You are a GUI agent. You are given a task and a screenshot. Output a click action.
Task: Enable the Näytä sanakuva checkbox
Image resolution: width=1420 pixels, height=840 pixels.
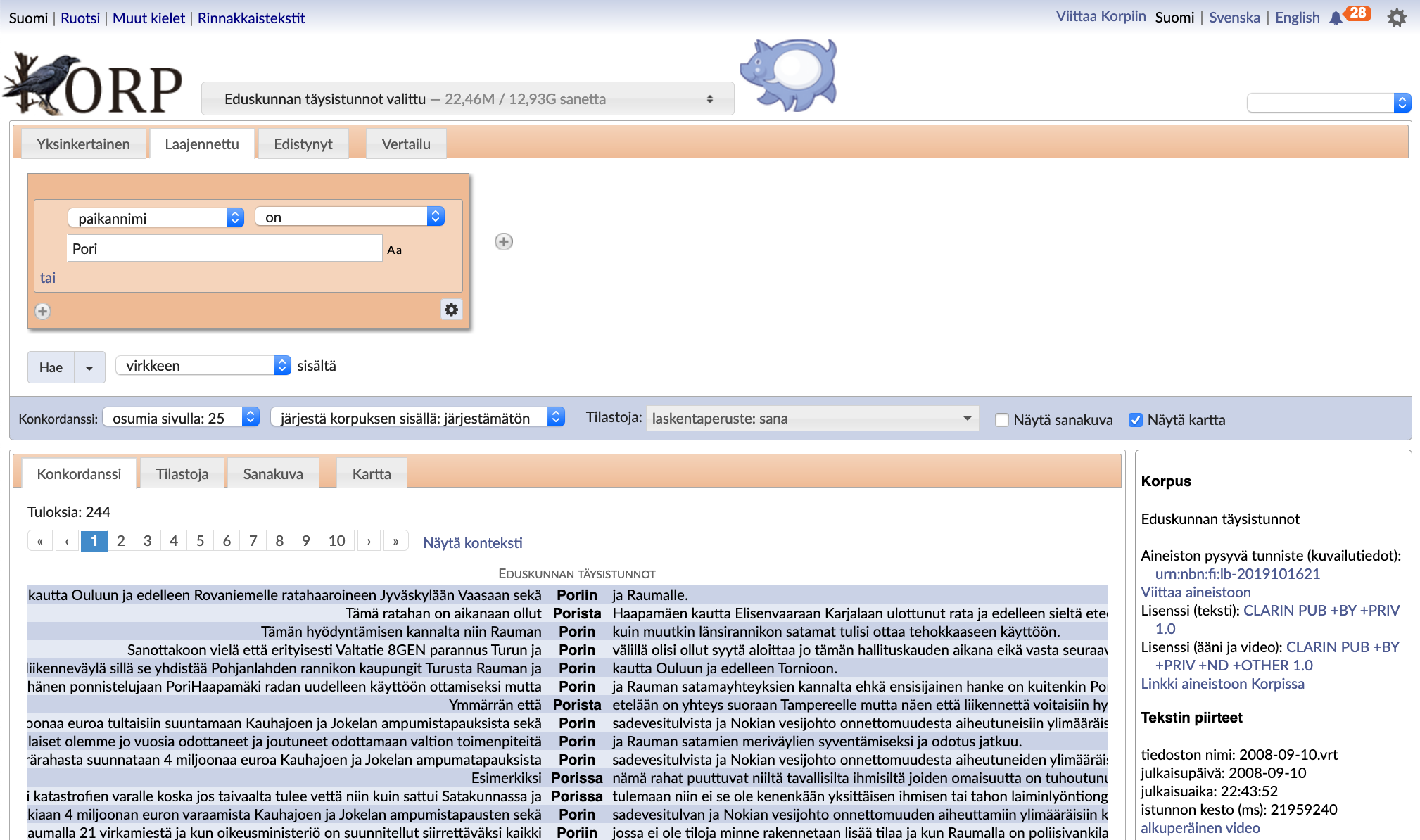(1002, 420)
